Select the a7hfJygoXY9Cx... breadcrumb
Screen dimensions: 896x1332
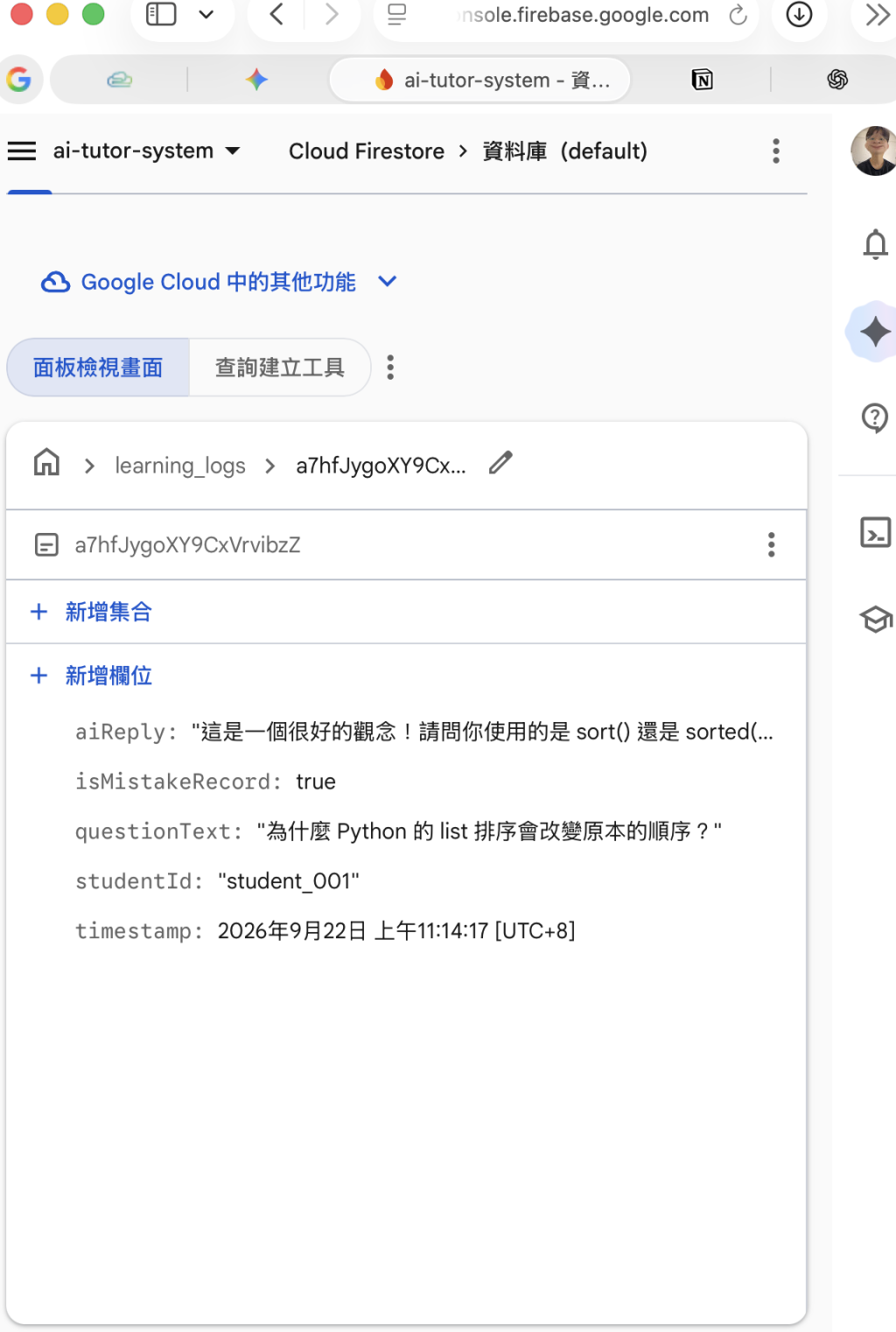coord(381,466)
